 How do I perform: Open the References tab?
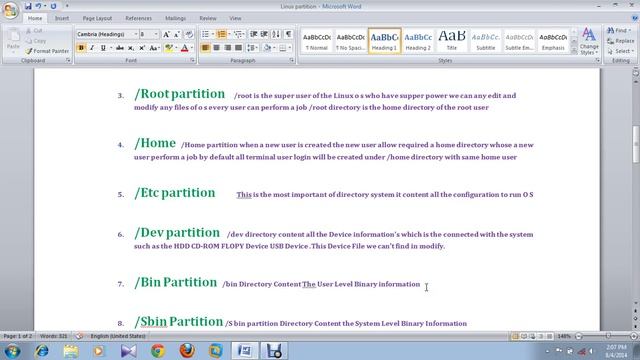pyautogui.click(x=138, y=18)
